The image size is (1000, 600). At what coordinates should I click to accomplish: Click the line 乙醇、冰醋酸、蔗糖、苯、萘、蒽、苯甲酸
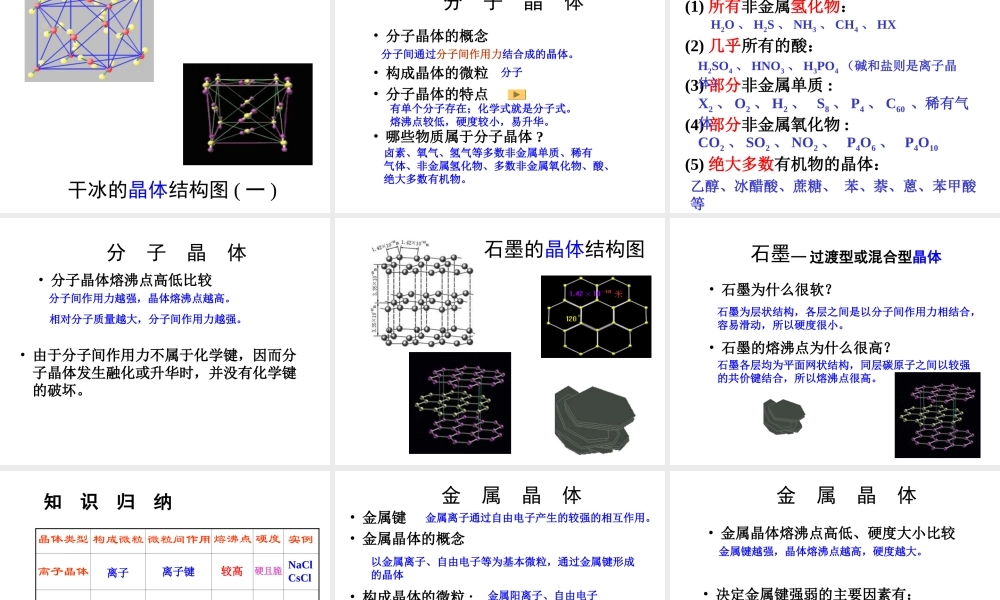click(834, 186)
